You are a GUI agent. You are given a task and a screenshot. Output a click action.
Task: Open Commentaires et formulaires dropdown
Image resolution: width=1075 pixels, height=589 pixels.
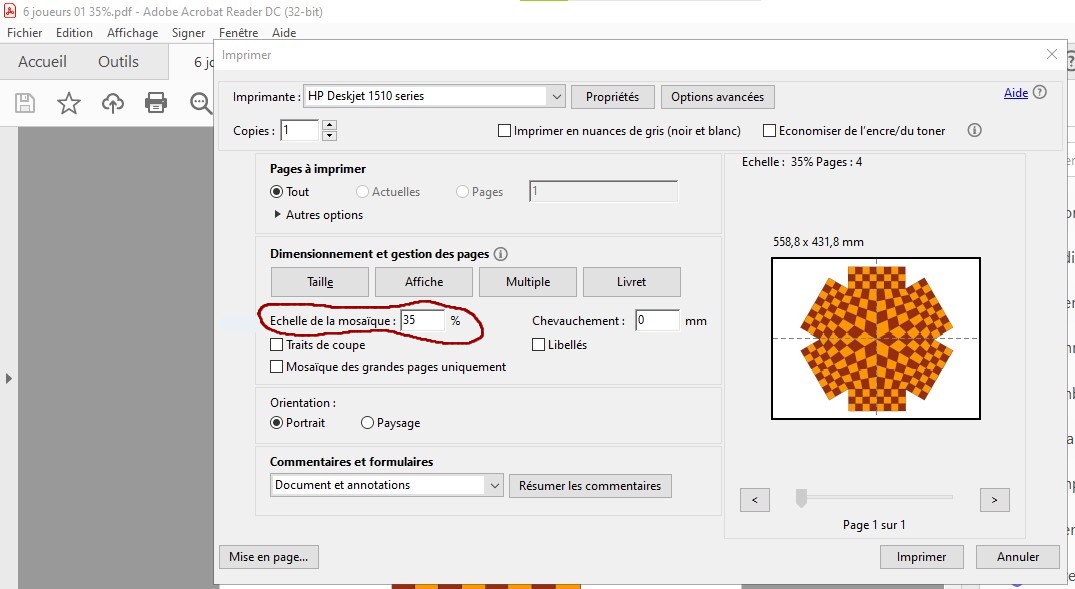494,485
